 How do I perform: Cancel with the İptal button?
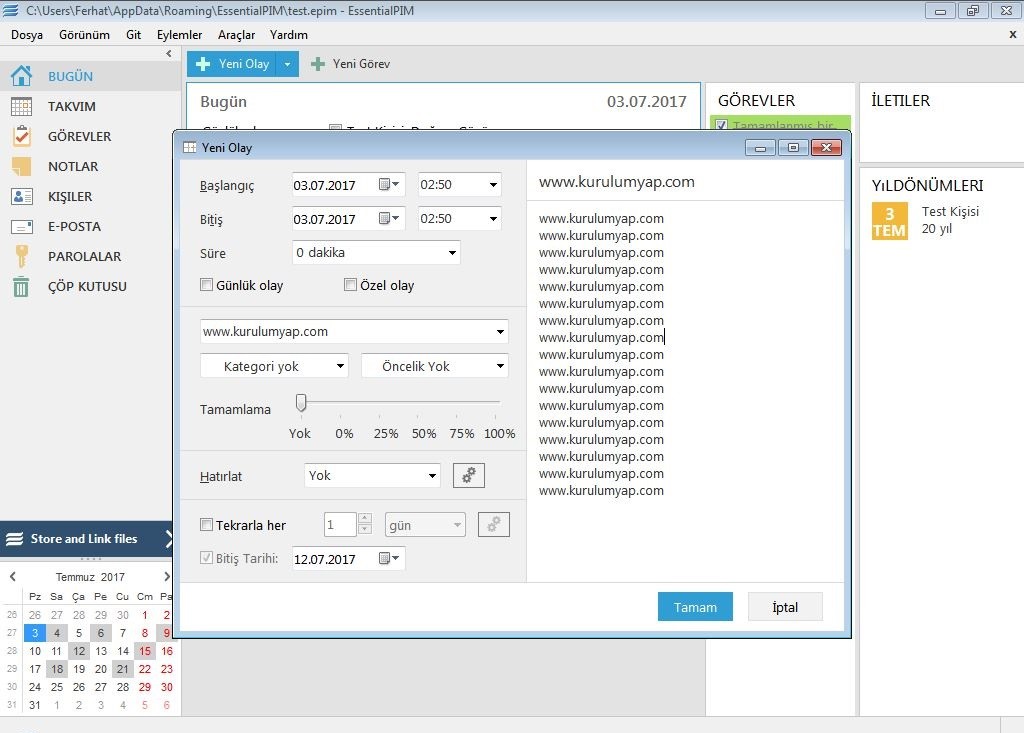[785, 607]
